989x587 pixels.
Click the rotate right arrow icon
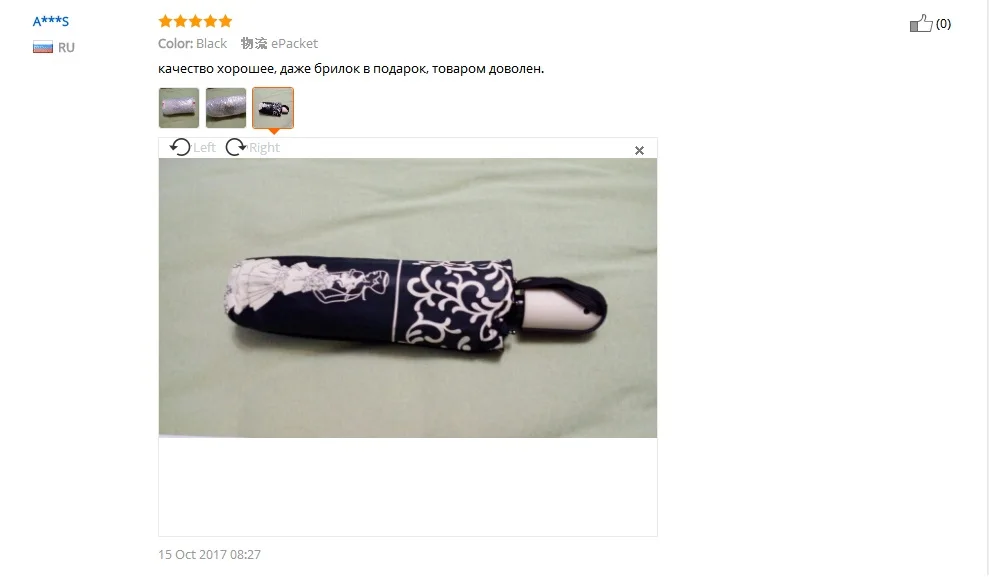[x=236, y=147]
